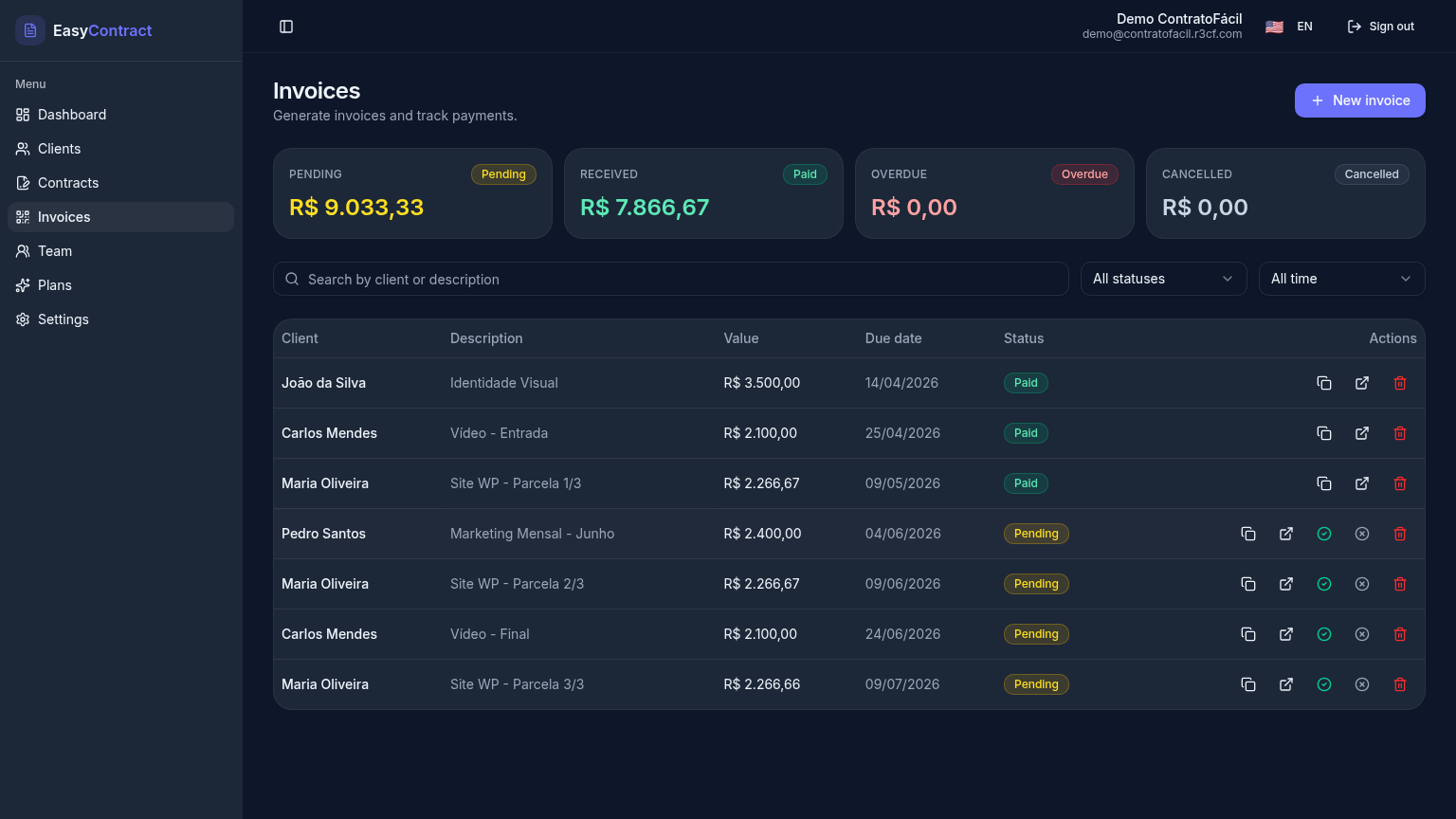Copy the João da Silva invoice link
The width and height of the screenshot is (1456, 819).
coord(1324,383)
